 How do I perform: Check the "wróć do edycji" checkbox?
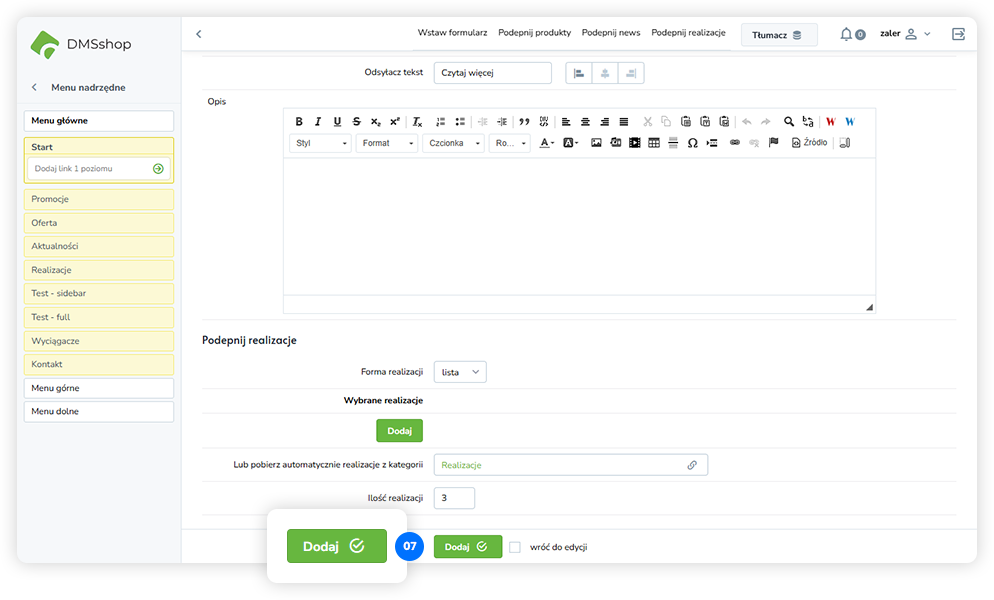515,547
